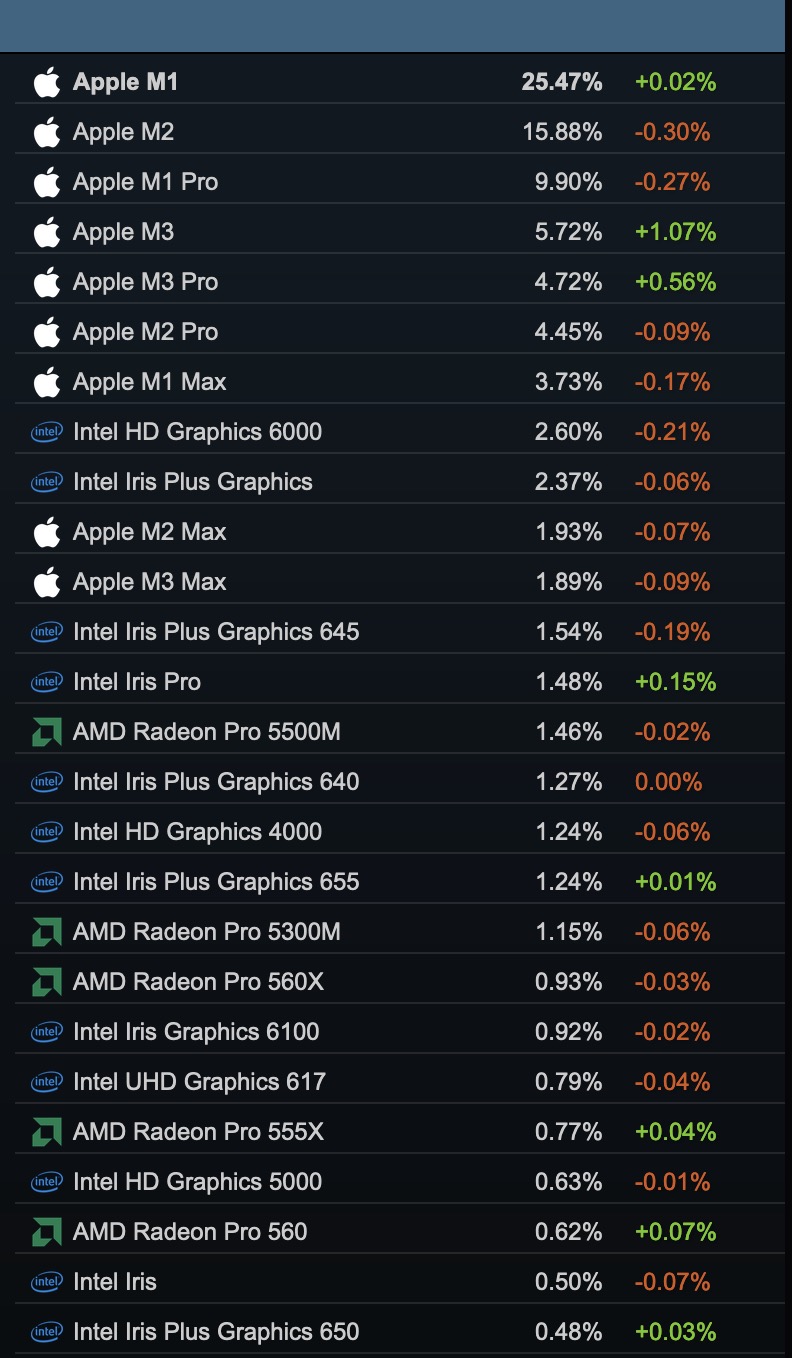Click the AMD logo beside Radeon Pro 5500M
This screenshot has width=792, height=1358.
point(47,732)
